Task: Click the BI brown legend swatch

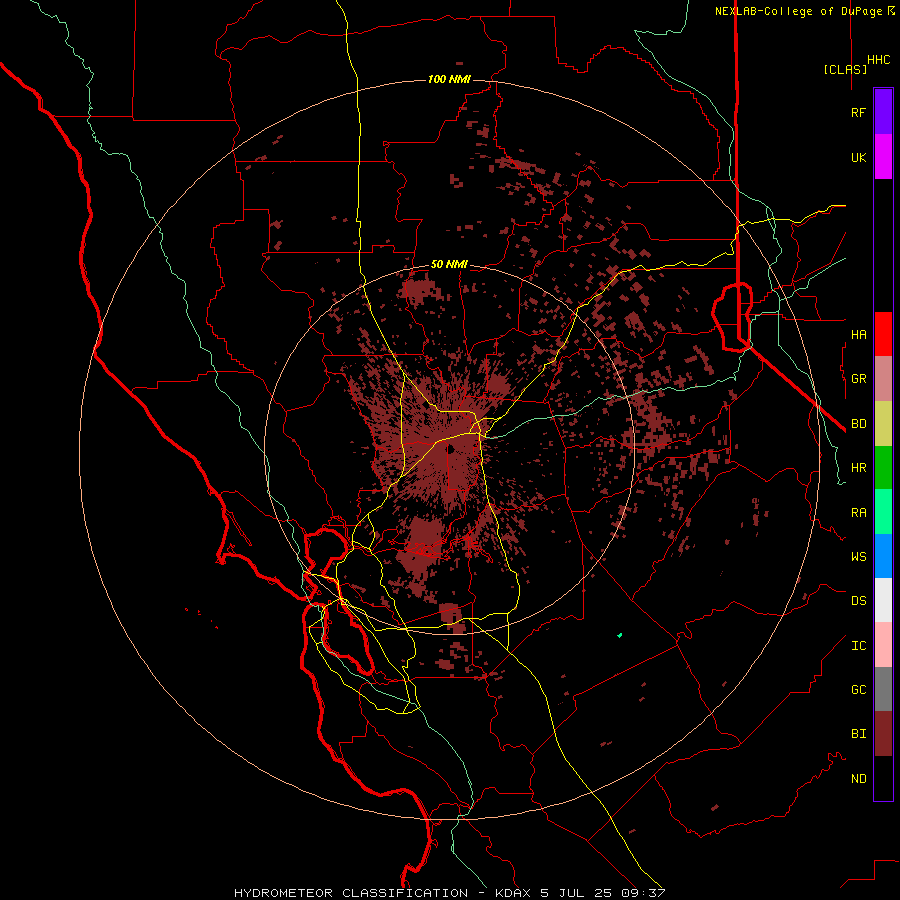Action: point(883,734)
